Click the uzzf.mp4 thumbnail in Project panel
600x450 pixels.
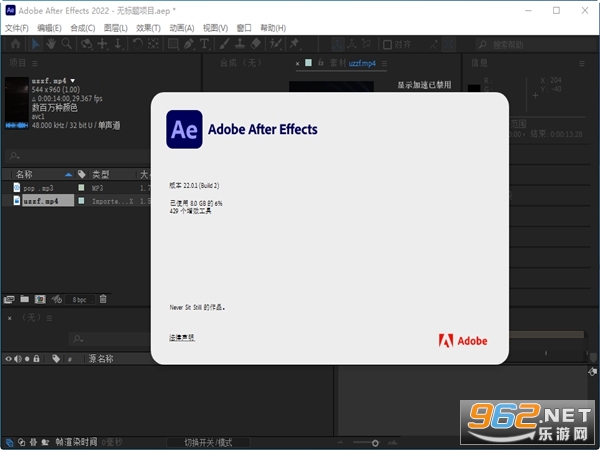[16, 103]
